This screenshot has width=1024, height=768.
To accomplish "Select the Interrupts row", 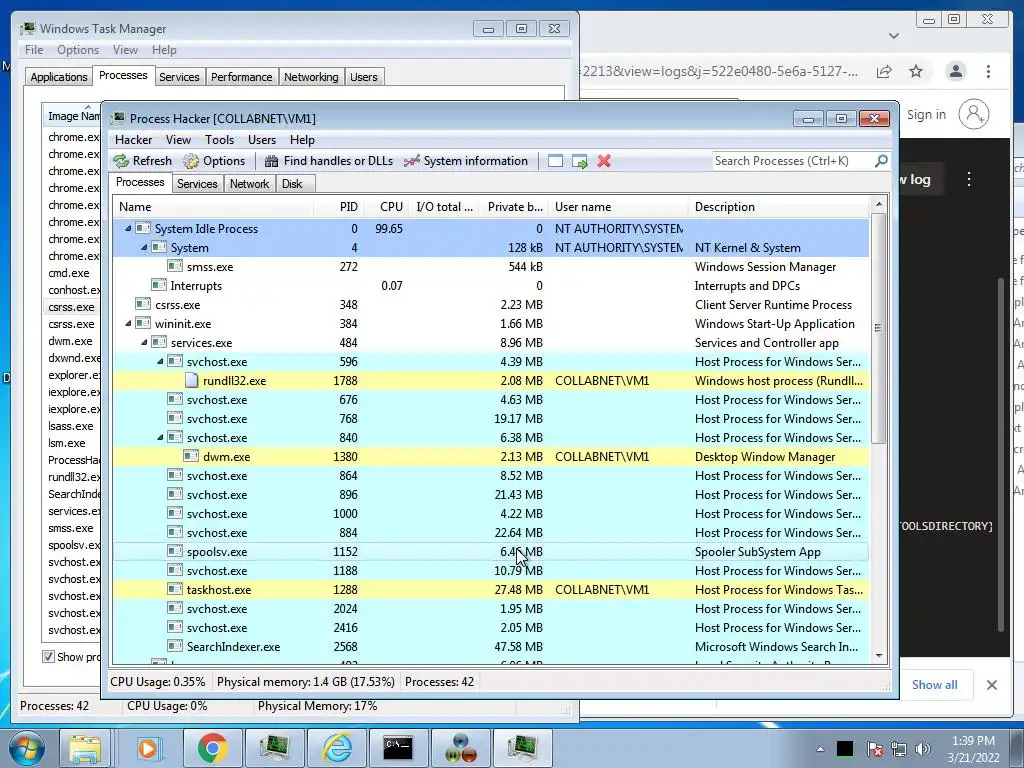I will pyautogui.click(x=490, y=285).
